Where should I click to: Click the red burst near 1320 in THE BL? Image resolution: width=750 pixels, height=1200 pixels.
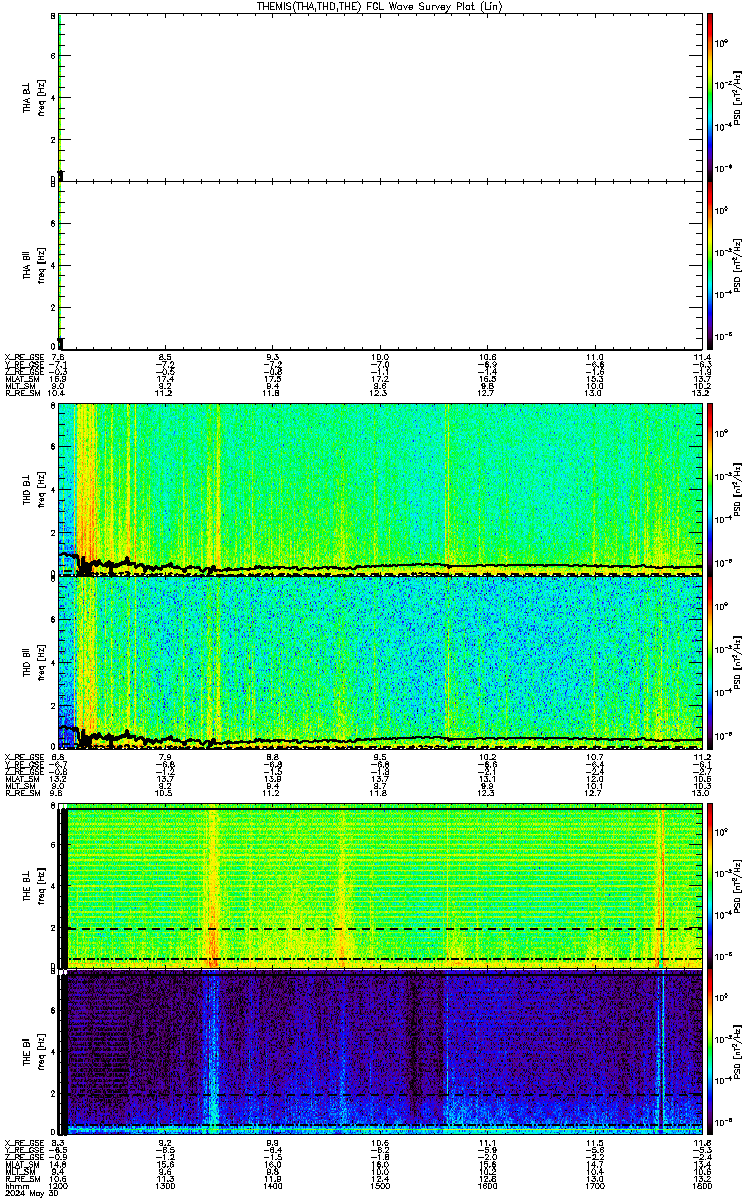pyautogui.click(x=212, y=885)
